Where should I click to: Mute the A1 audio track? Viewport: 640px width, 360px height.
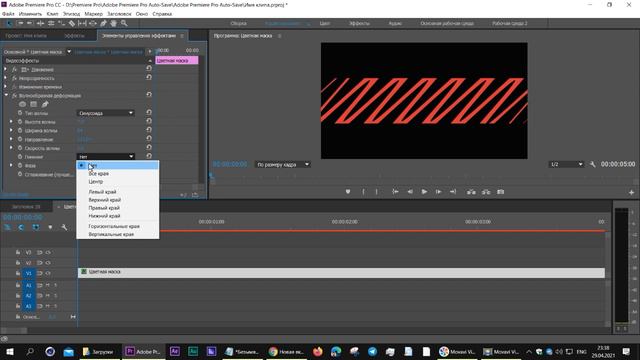[48, 285]
